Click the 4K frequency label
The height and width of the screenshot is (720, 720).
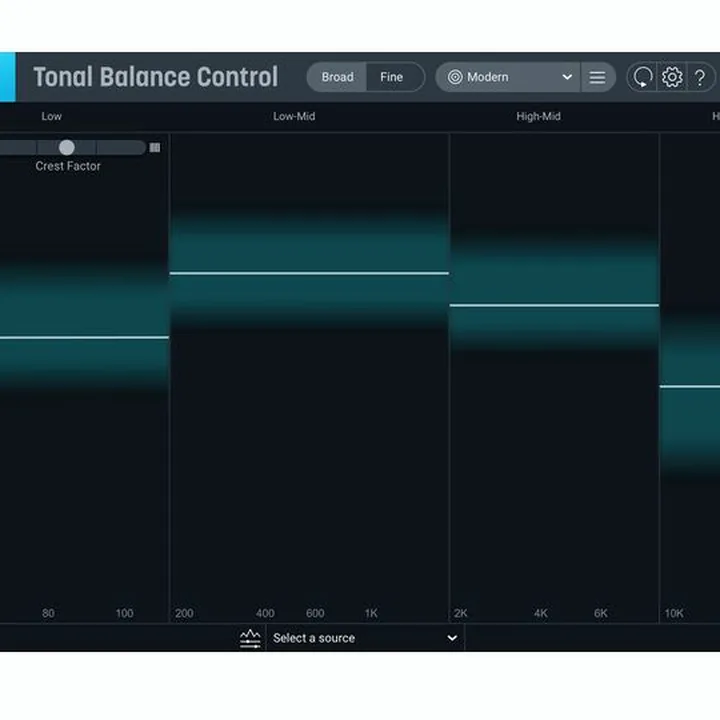(x=541, y=613)
